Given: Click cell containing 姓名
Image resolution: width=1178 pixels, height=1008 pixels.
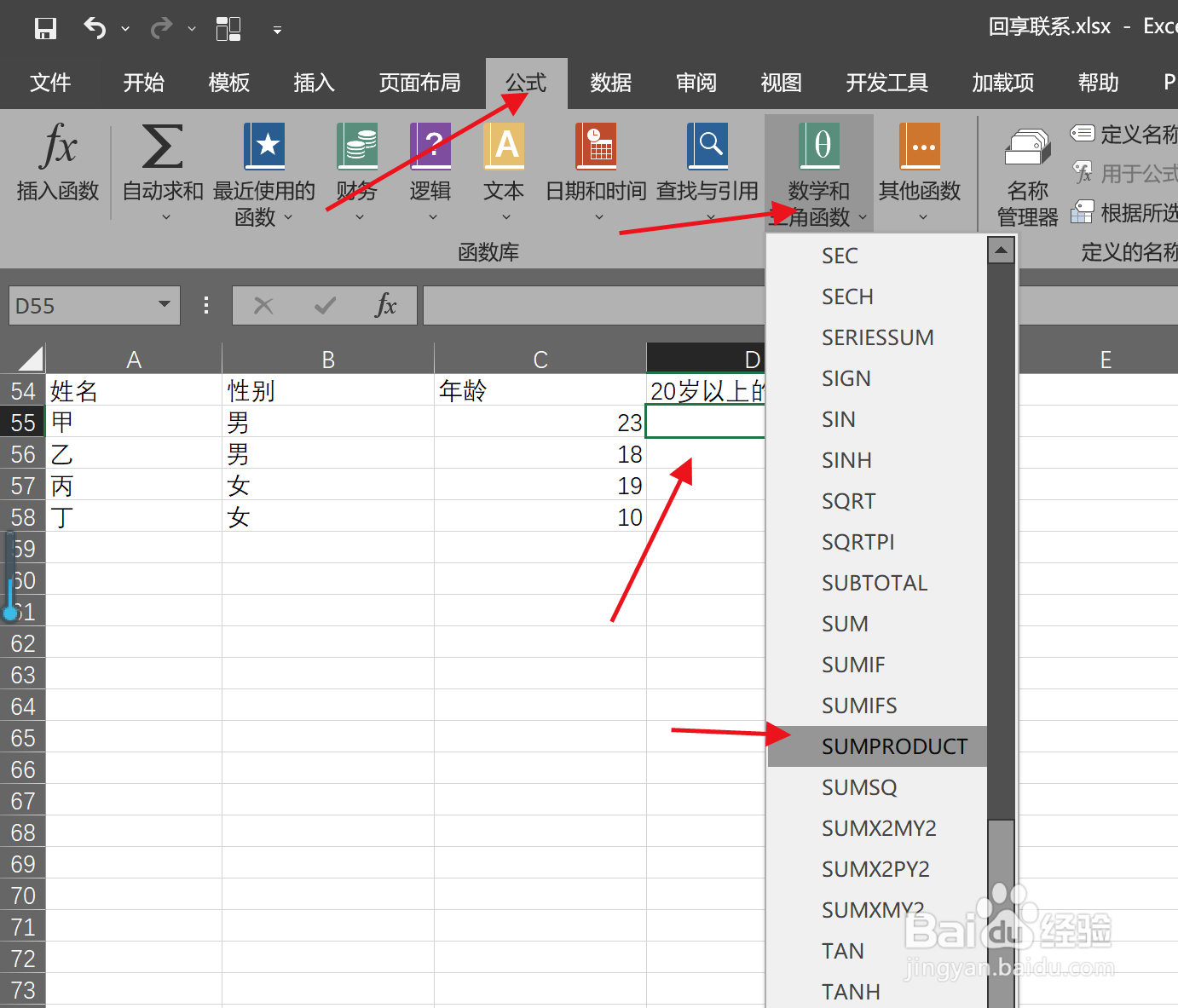Looking at the screenshot, I should (x=134, y=390).
